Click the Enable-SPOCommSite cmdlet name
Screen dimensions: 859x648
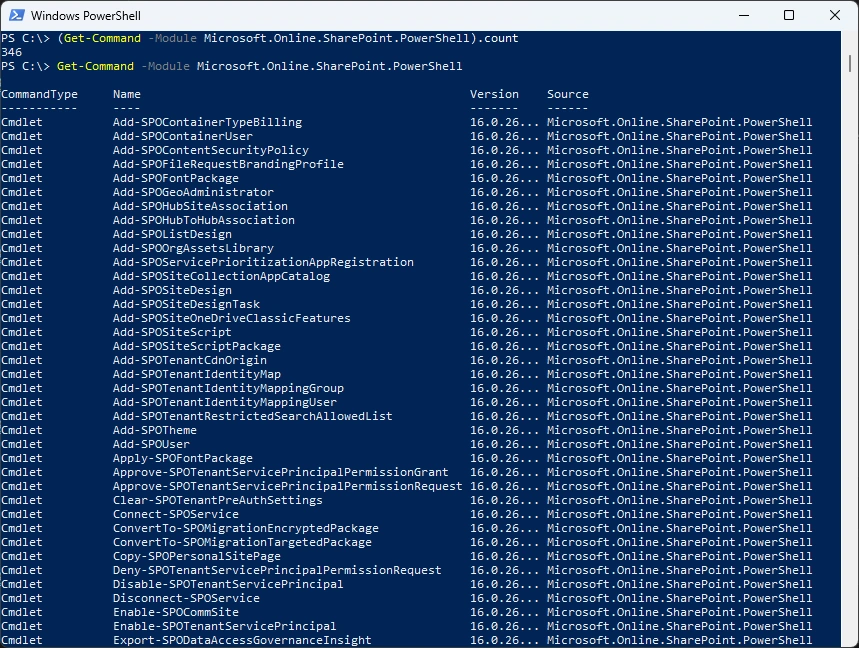(x=176, y=612)
